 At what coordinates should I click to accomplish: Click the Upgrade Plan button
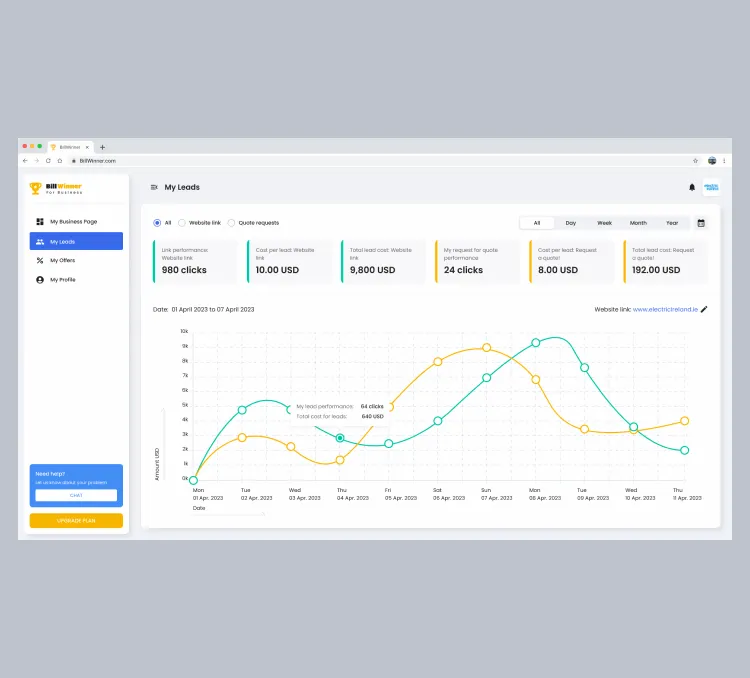tap(76, 521)
